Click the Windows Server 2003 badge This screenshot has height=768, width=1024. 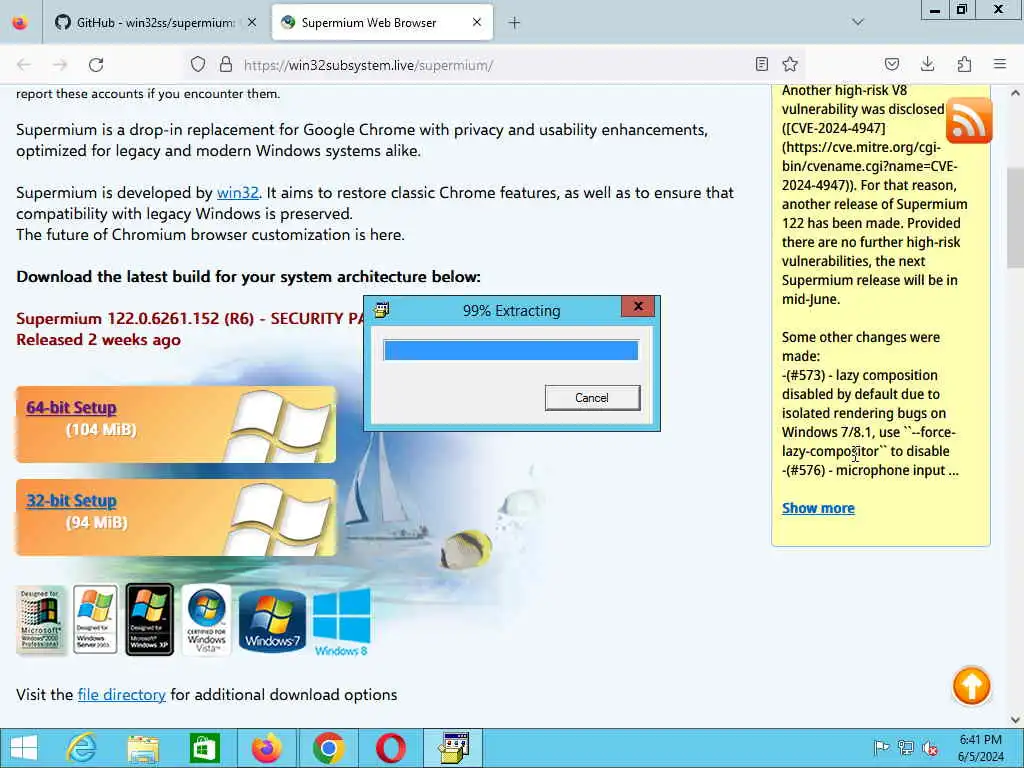95,619
